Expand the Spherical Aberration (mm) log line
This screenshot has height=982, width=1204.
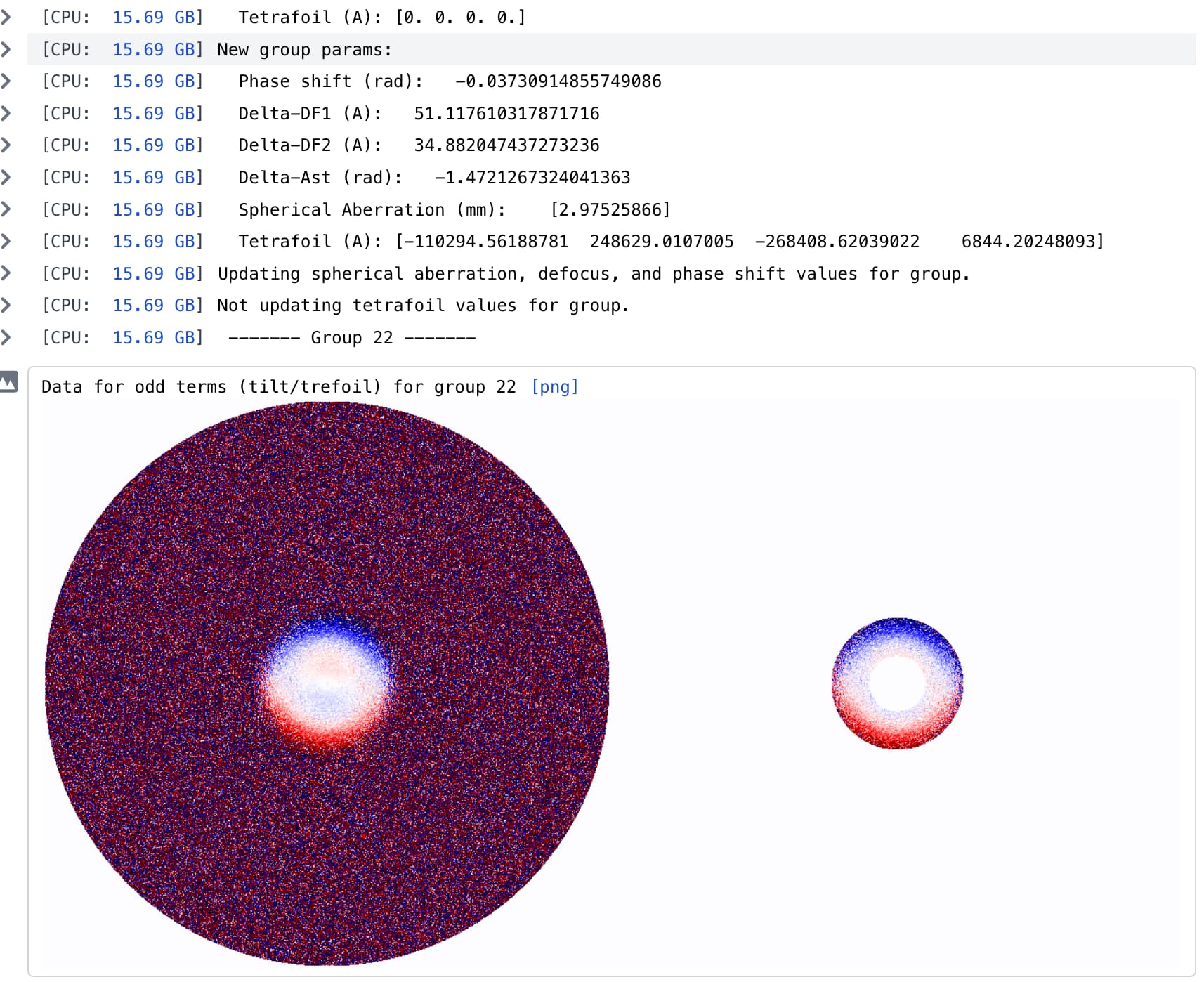tap(6, 209)
